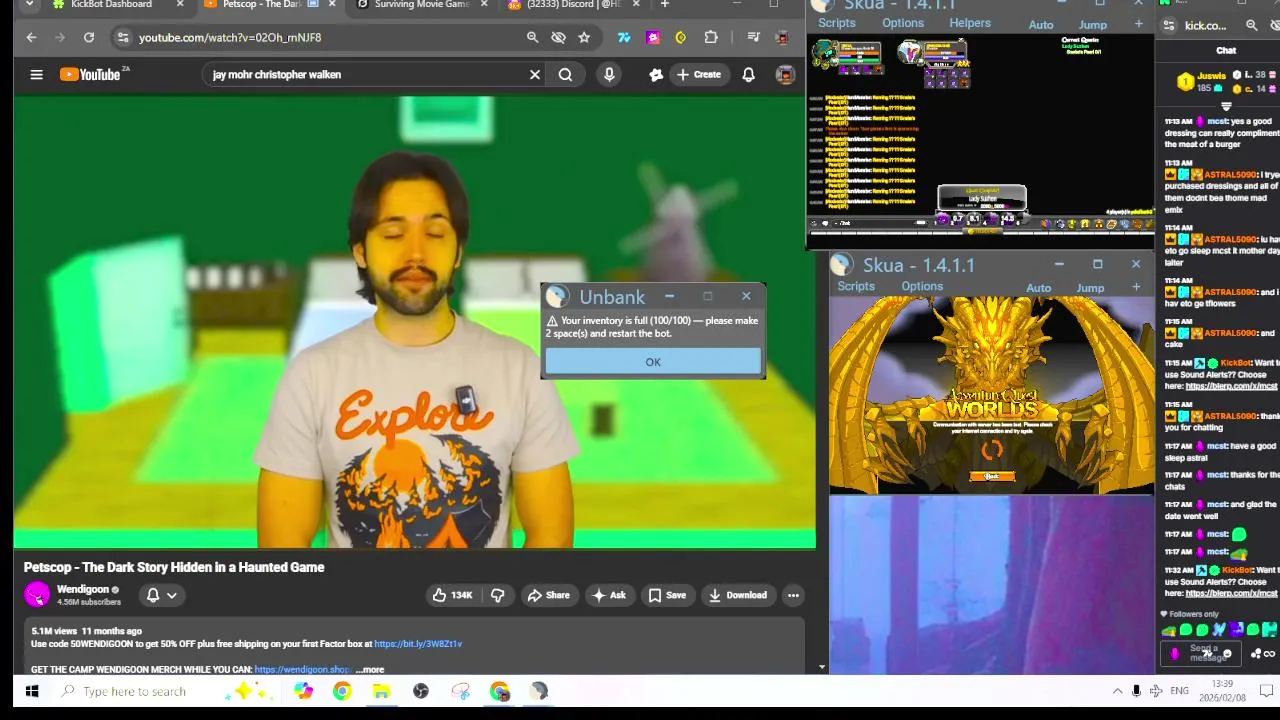Open Chrome media control icon
The width and height of the screenshot is (1280, 720).
click(x=753, y=37)
